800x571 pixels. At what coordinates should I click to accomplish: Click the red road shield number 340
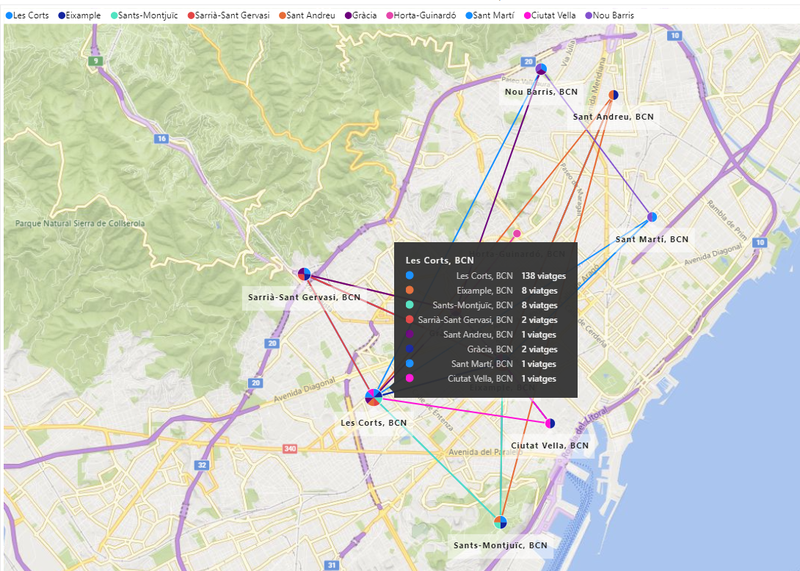click(x=290, y=449)
